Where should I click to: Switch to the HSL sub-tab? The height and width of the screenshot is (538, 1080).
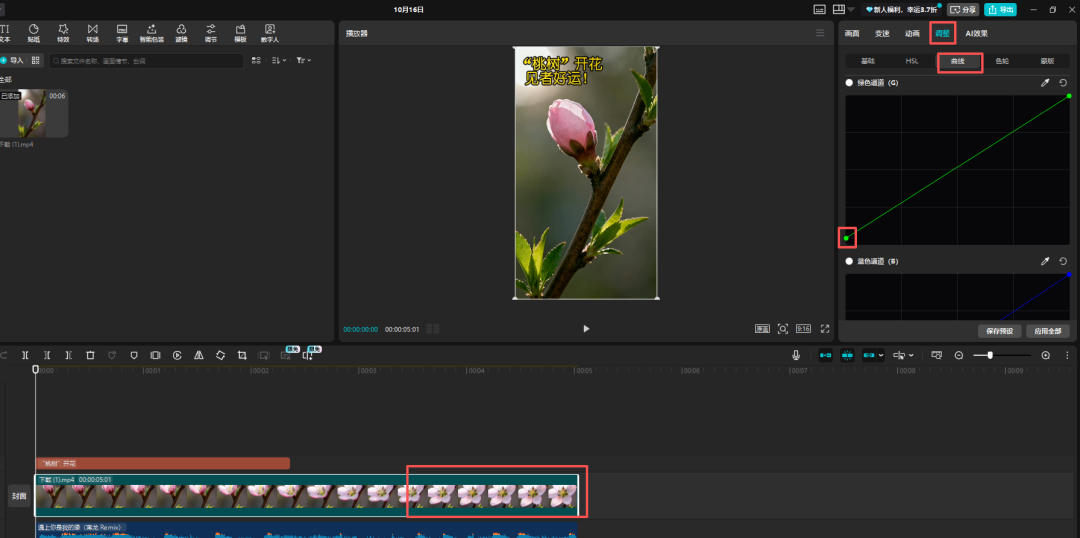click(911, 61)
